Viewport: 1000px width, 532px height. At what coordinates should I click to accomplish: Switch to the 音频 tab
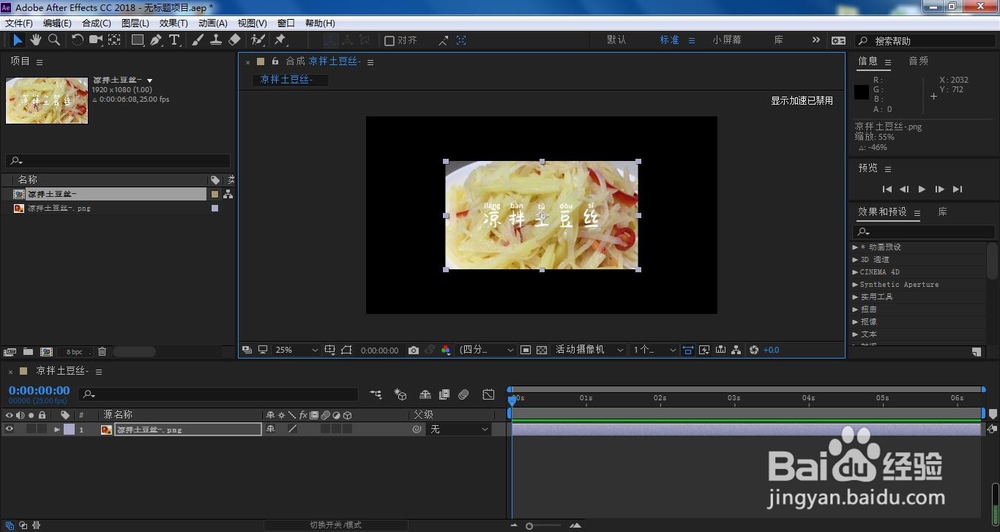tap(918, 61)
